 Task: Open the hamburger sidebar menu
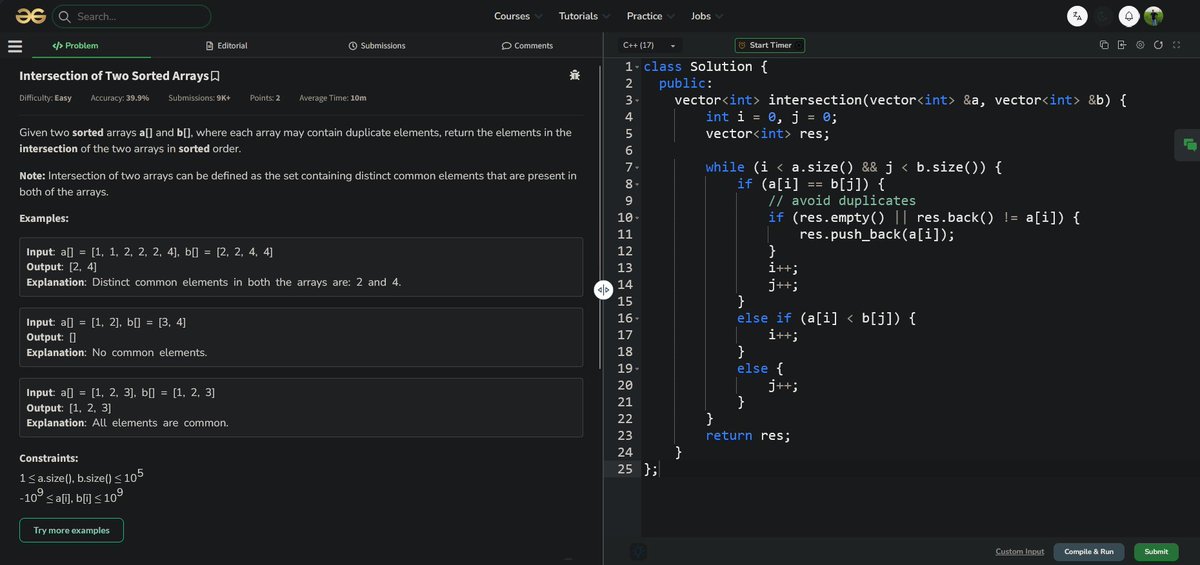(15, 46)
